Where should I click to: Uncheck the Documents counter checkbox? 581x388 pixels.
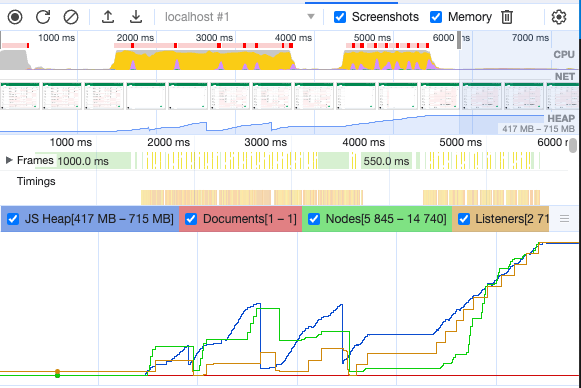[191, 219]
